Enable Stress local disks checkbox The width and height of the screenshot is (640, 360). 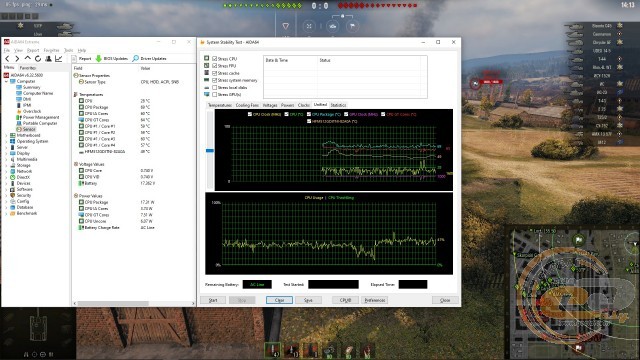click(215, 87)
